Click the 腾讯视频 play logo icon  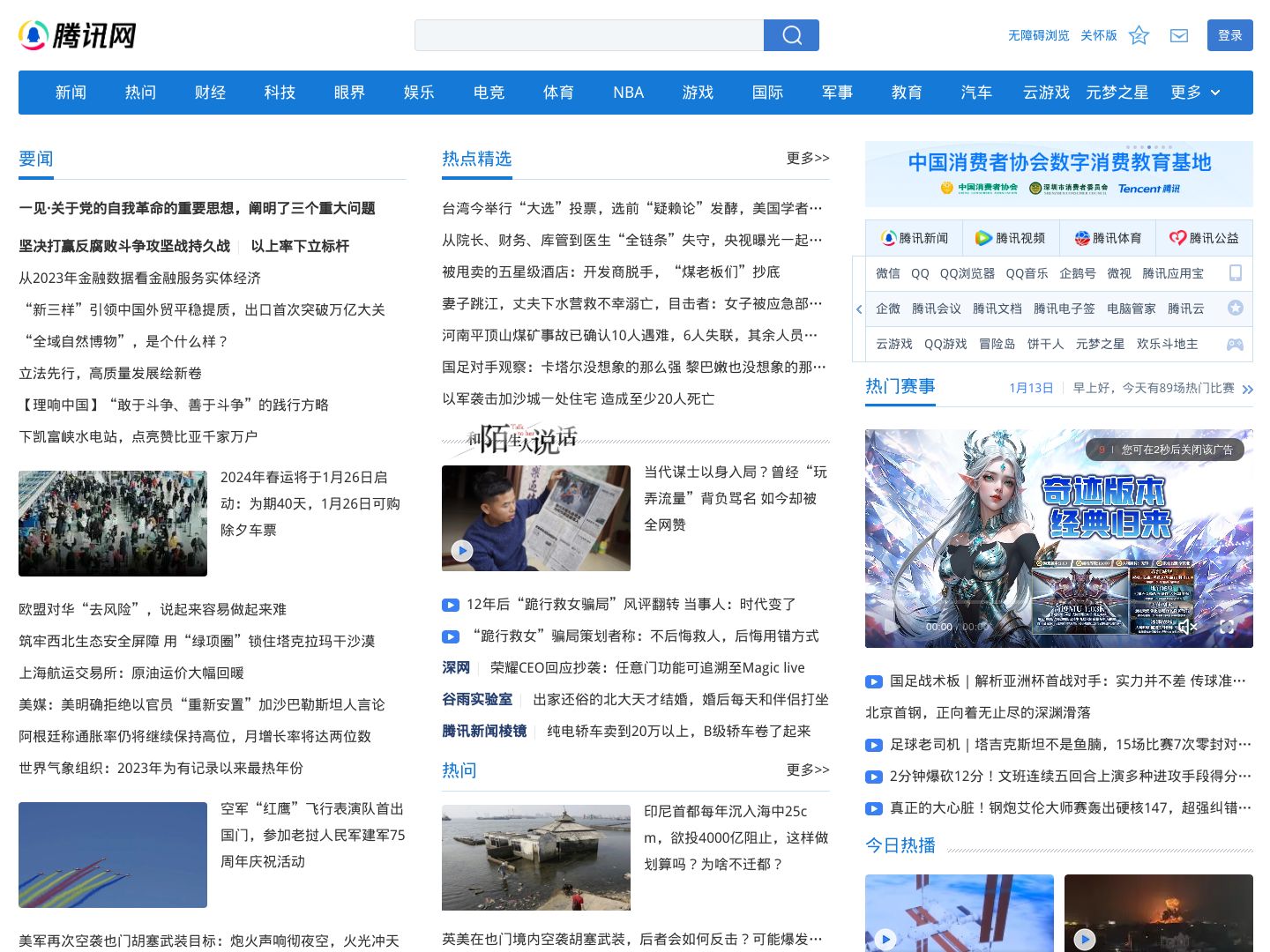coord(983,238)
